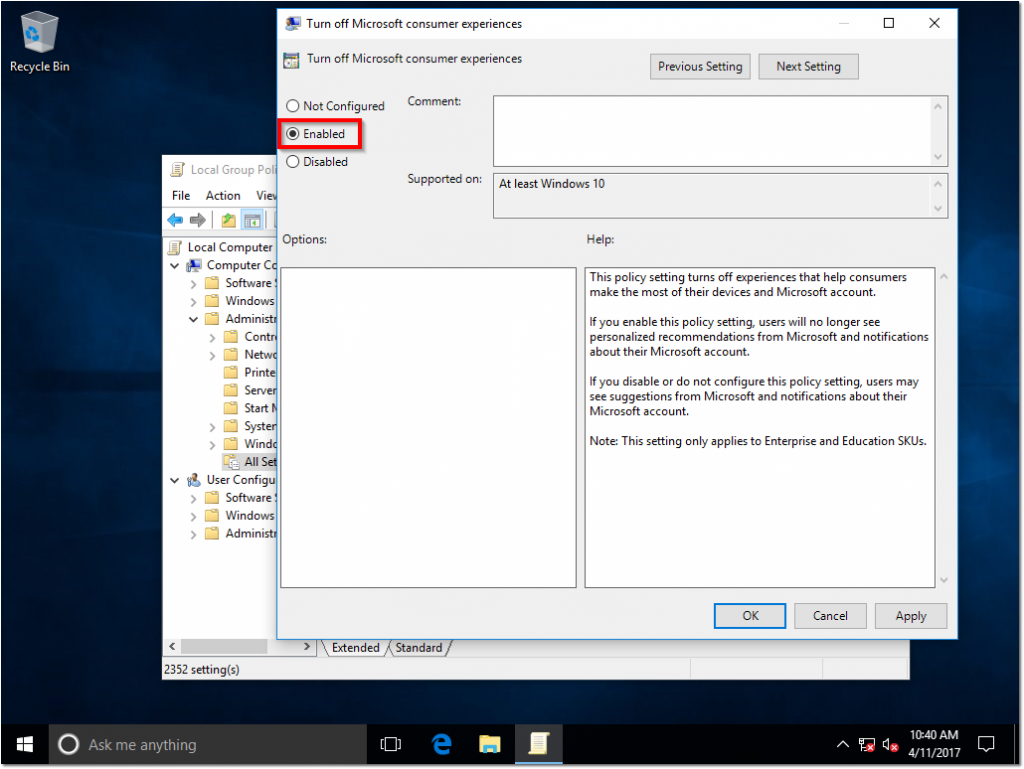Launch Microsoft Edge from the taskbar

(x=441, y=744)
